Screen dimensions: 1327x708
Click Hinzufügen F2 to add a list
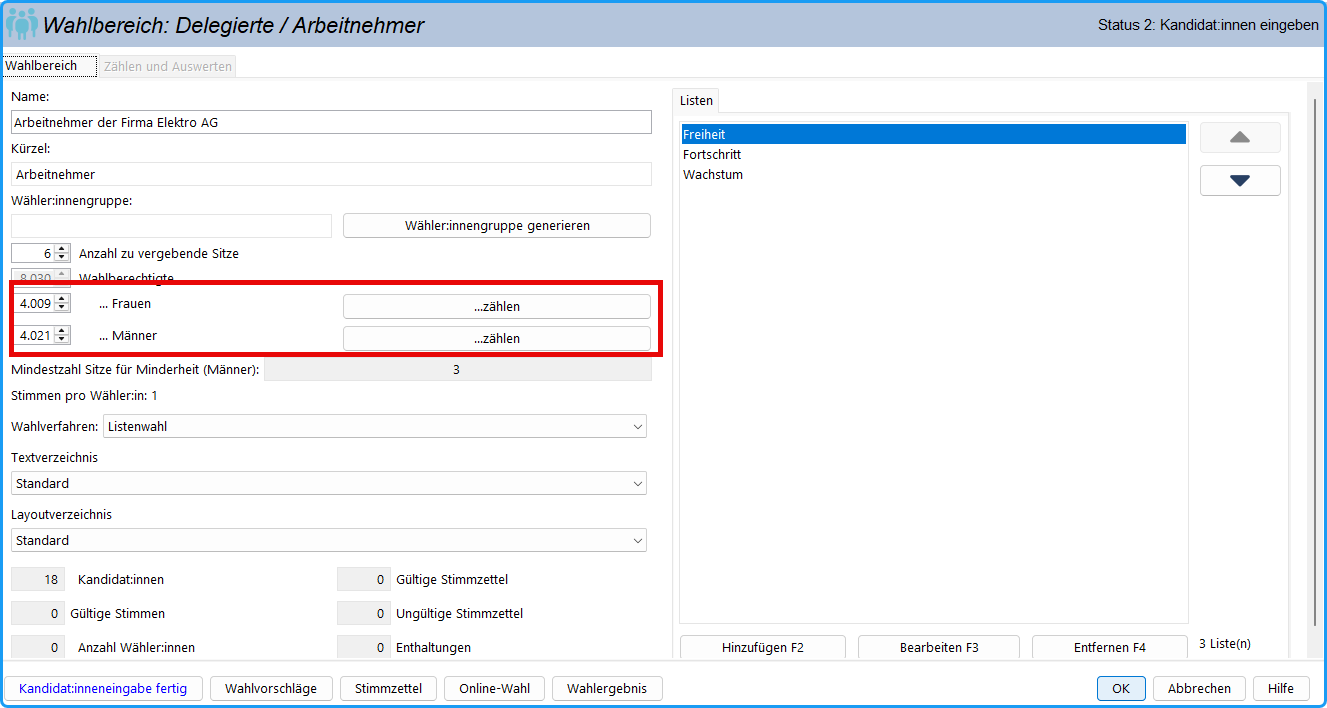click(x=763, y=647)
